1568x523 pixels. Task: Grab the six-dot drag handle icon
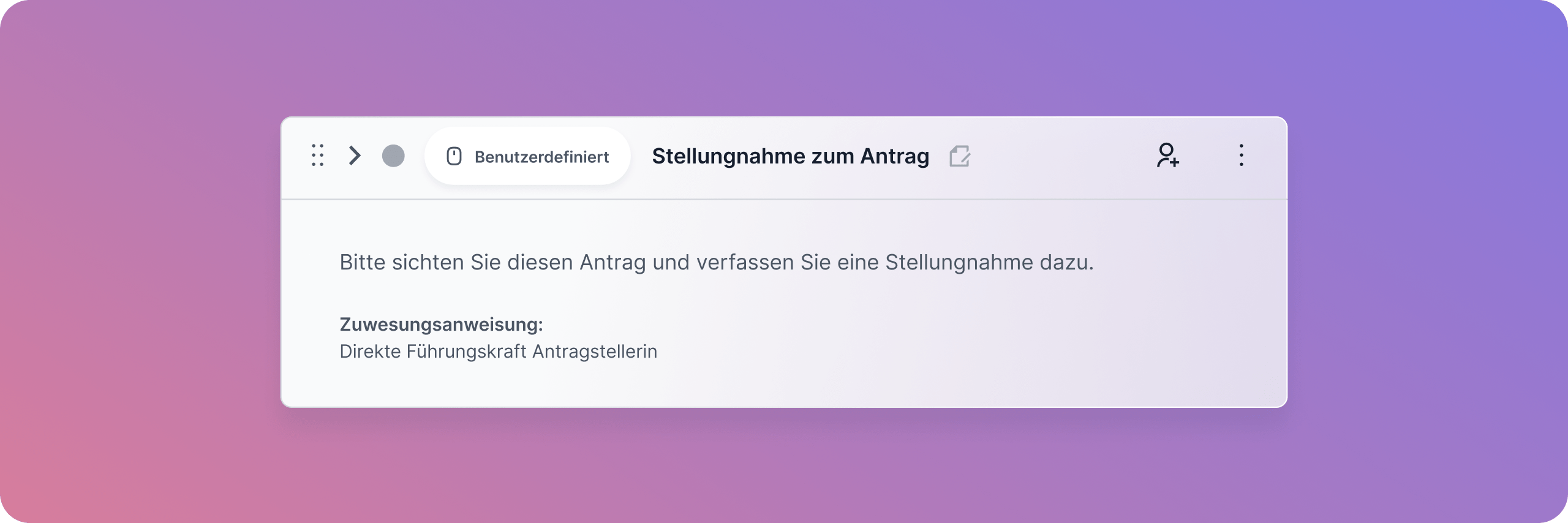pyautogui.click(x=317, y=156)
